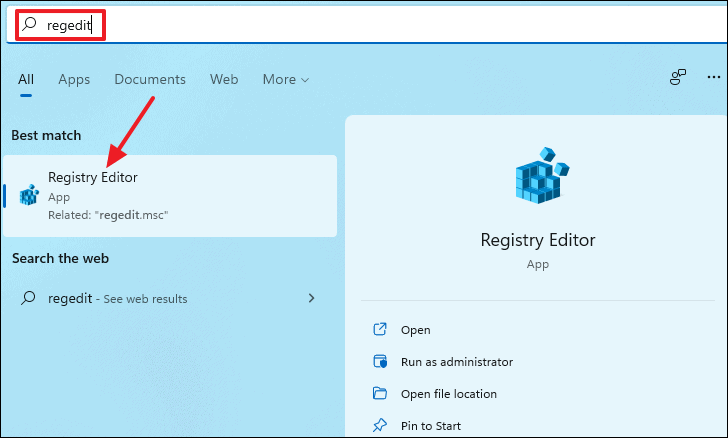Click the Open file location folder icon
The height and width of the screenshot is (438, 728).
[380, 393]
